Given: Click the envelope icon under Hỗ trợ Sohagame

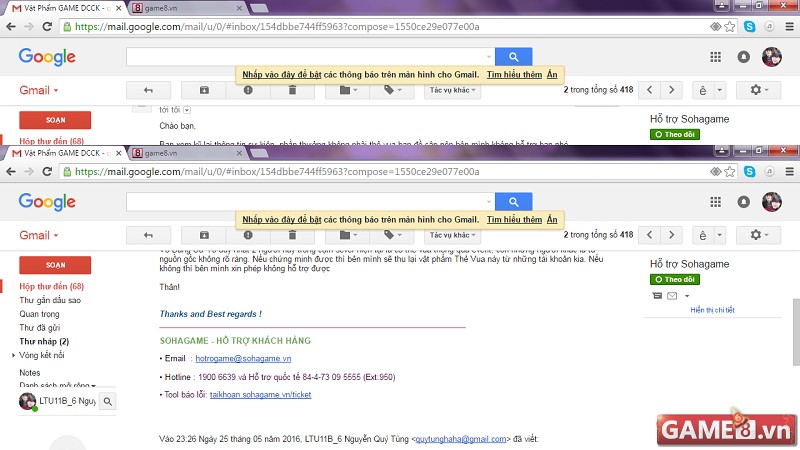Looking at the screenshot, I should tap(672, 296).
